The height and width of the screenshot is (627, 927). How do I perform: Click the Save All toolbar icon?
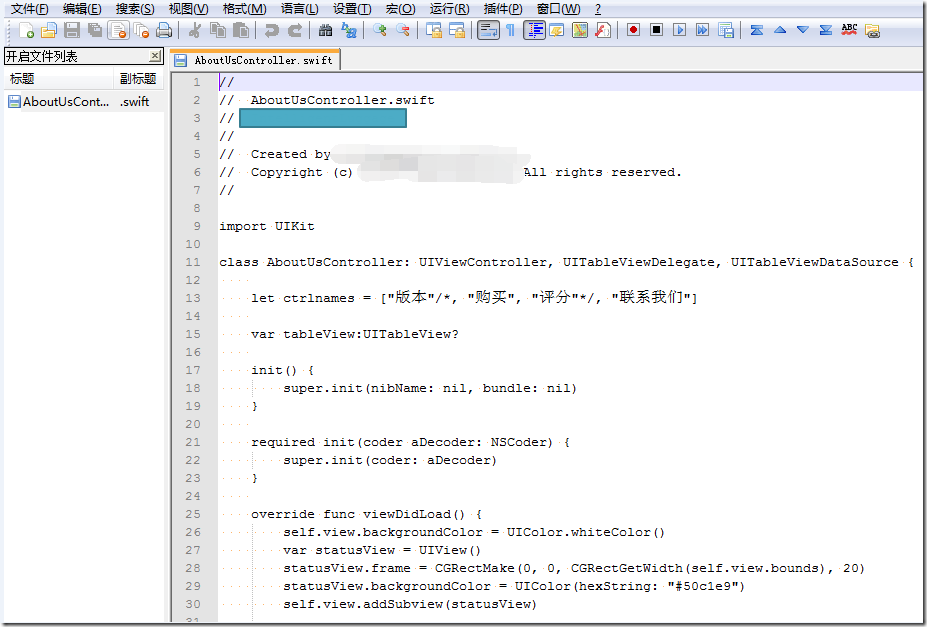[x=95, y=30]
